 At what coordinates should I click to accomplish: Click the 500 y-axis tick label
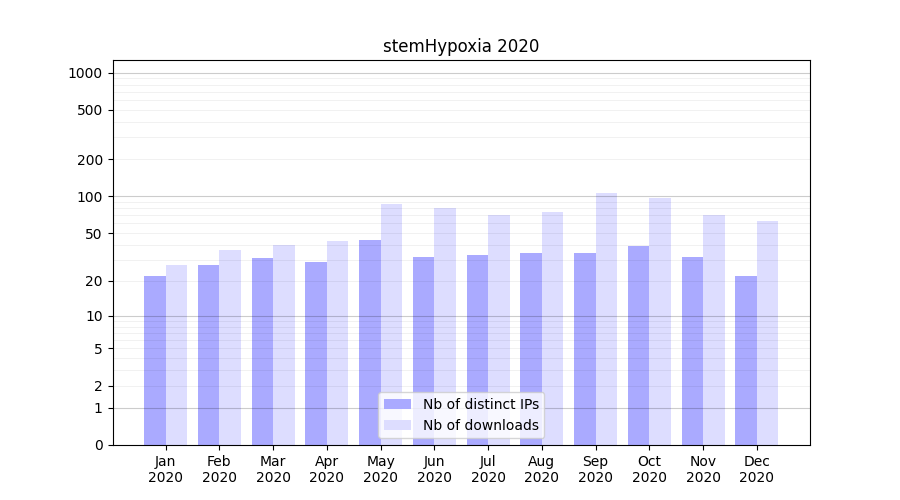click(x=89, y=110)
